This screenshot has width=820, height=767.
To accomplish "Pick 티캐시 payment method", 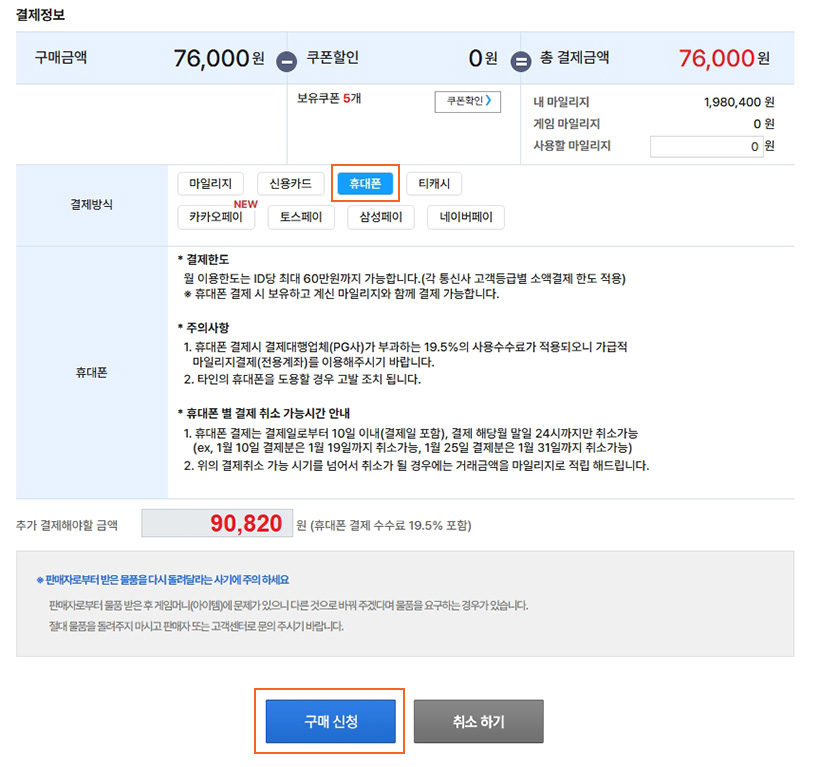I will (434, 184).
